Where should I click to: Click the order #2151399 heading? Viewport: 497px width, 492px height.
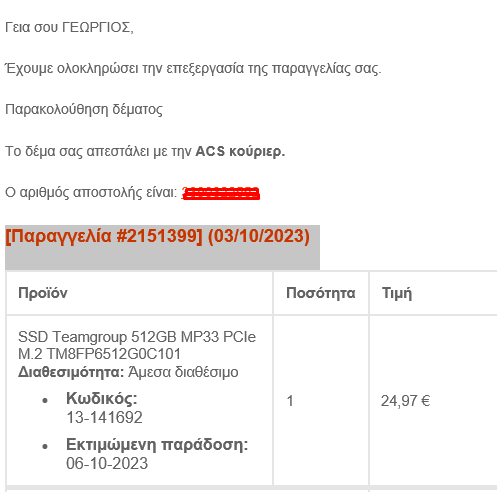pos(158,236)
